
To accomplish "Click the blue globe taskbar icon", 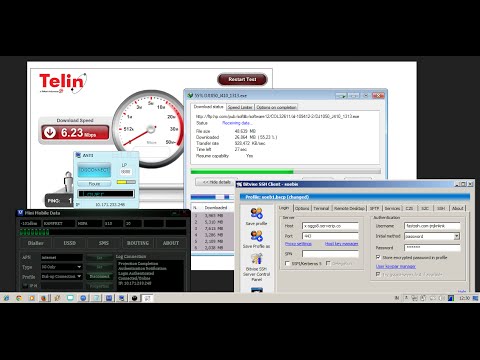I will pos(83,298).
